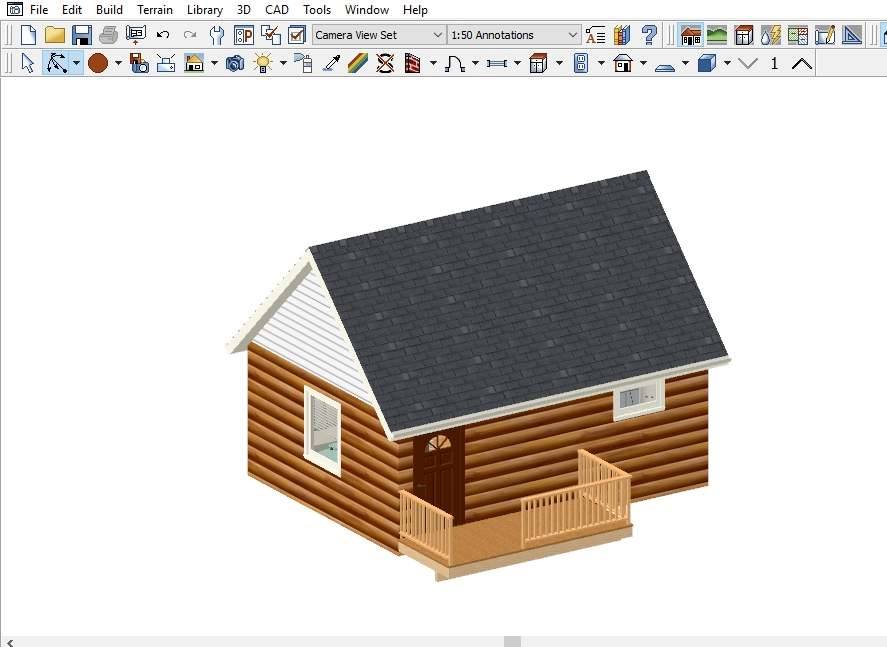Viewport: 887px width, 647px height.
Task: Click the Redo arrow icon
Action: point(190,35)
